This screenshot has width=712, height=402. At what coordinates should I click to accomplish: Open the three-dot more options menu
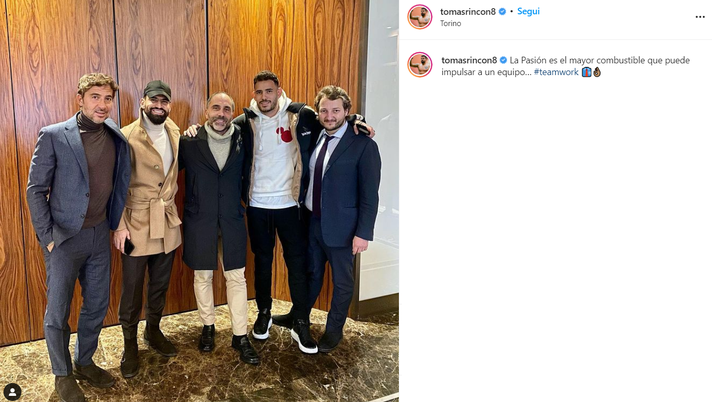pos(700,17)
